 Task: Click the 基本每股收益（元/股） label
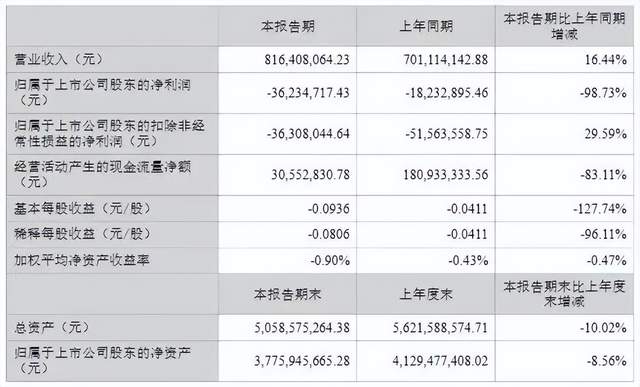(83, 209)
